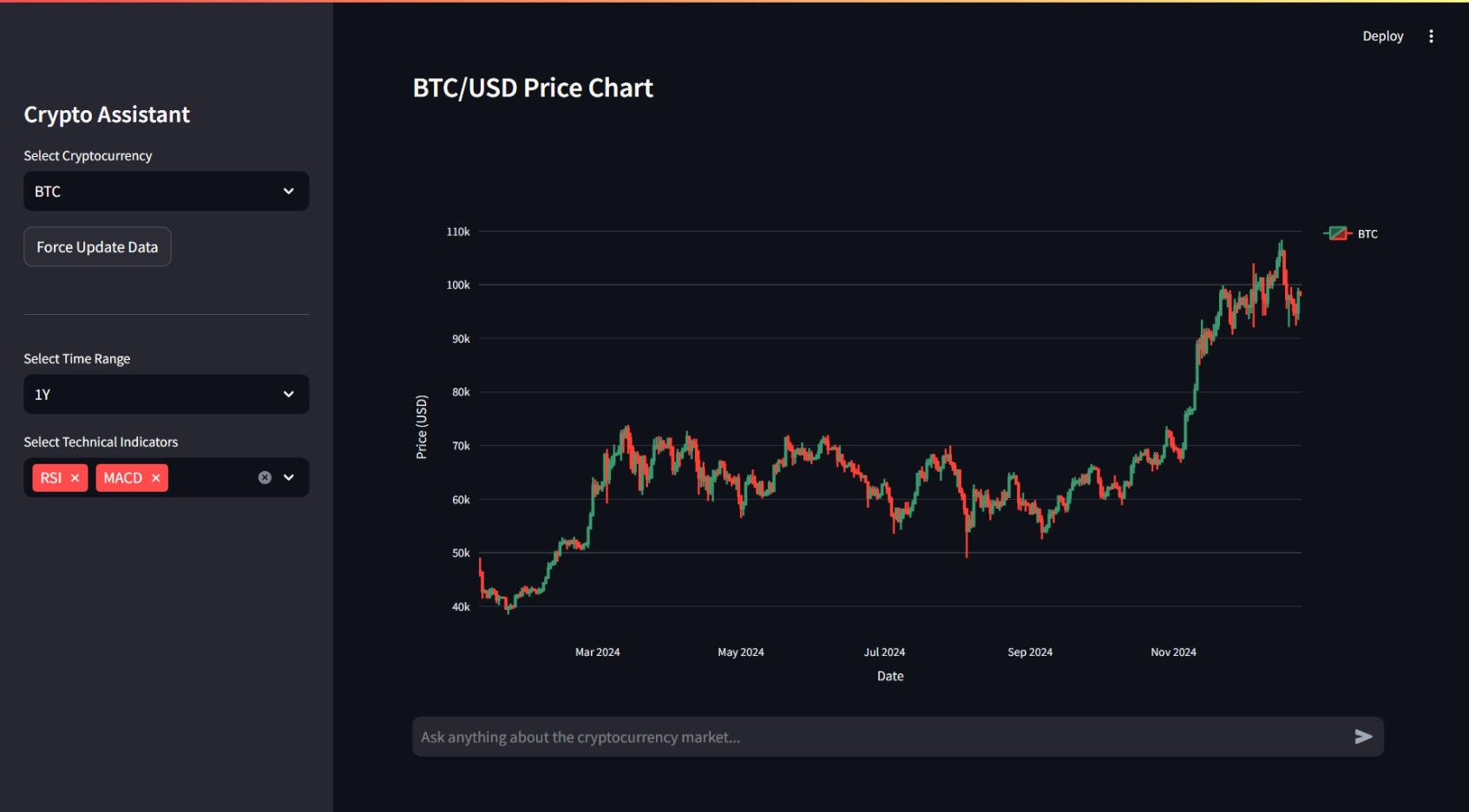The height and width of the screenshot is (812, 1469).
Task: Click the Price (USD) axis title
Action: [x=422, y=427]
